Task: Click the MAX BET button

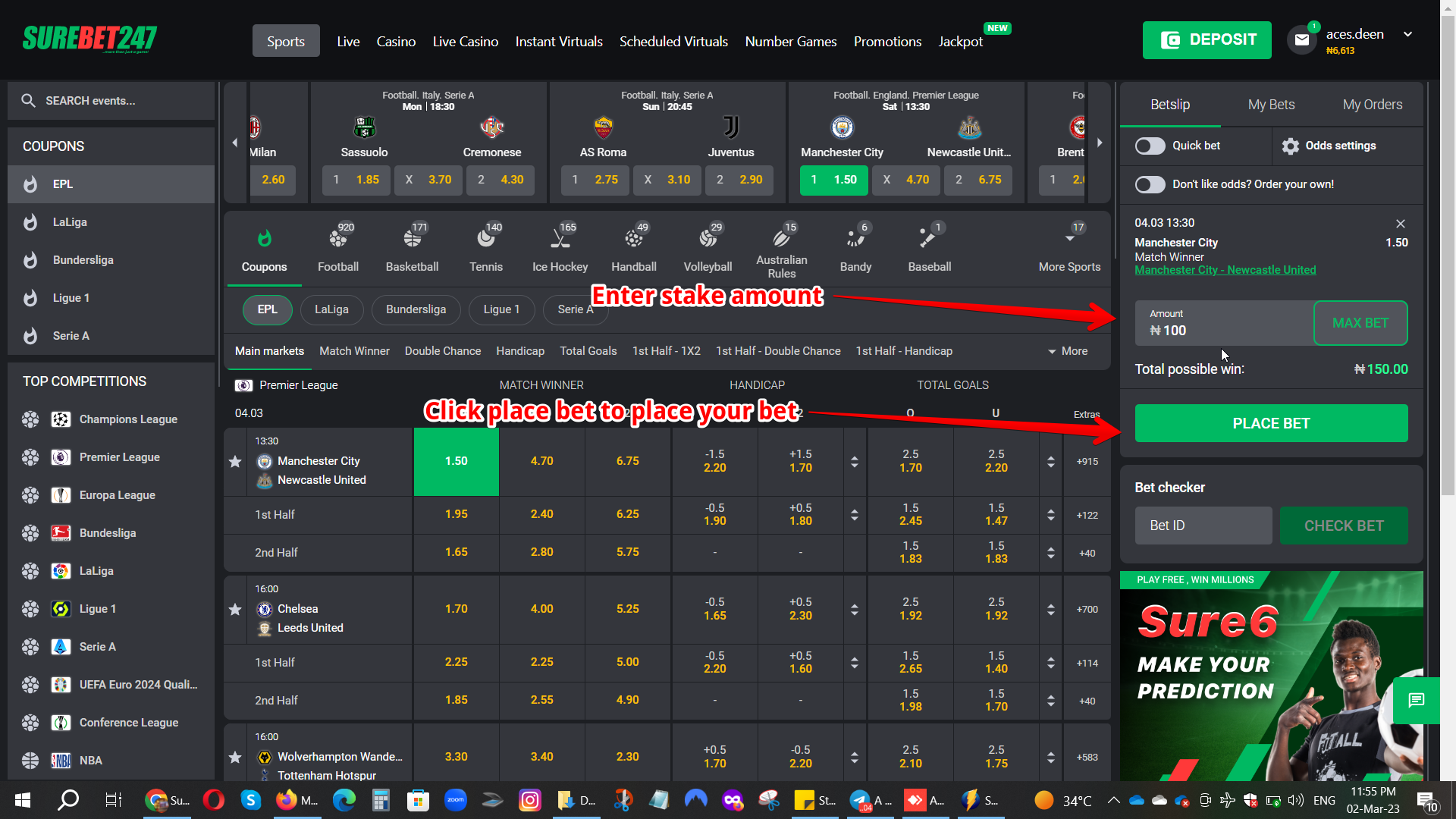Action: [x=1360, y=323]
